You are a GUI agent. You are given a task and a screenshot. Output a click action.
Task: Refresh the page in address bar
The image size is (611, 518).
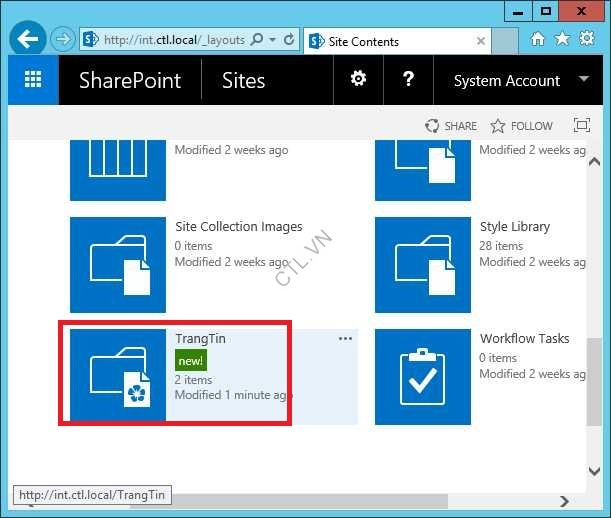pyautogui.click(x=289, y=40)
